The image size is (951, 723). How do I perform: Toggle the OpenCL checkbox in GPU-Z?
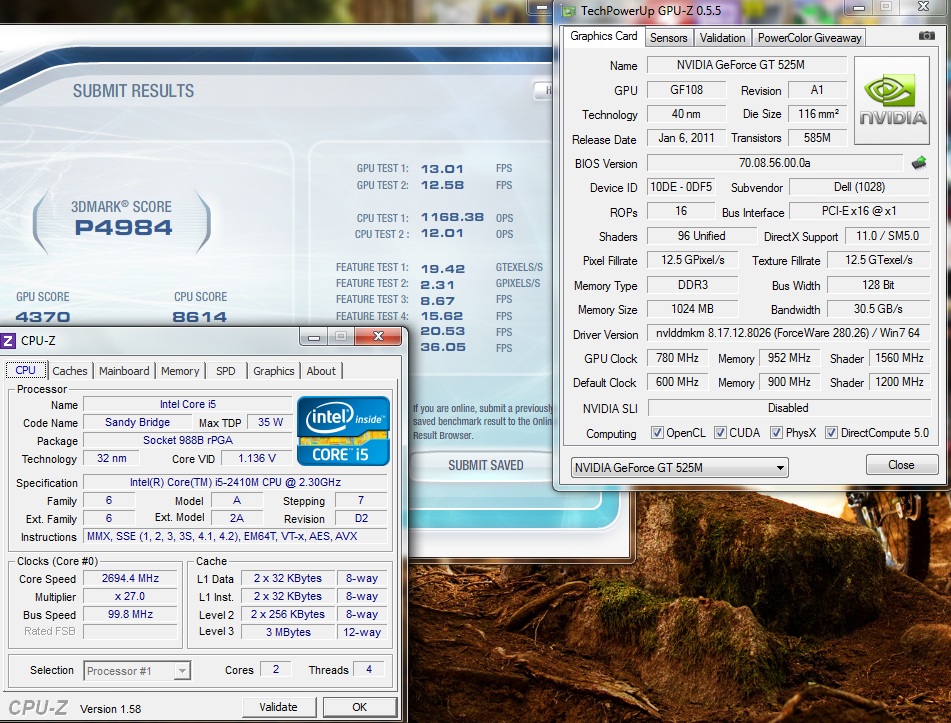click(657, 432)
